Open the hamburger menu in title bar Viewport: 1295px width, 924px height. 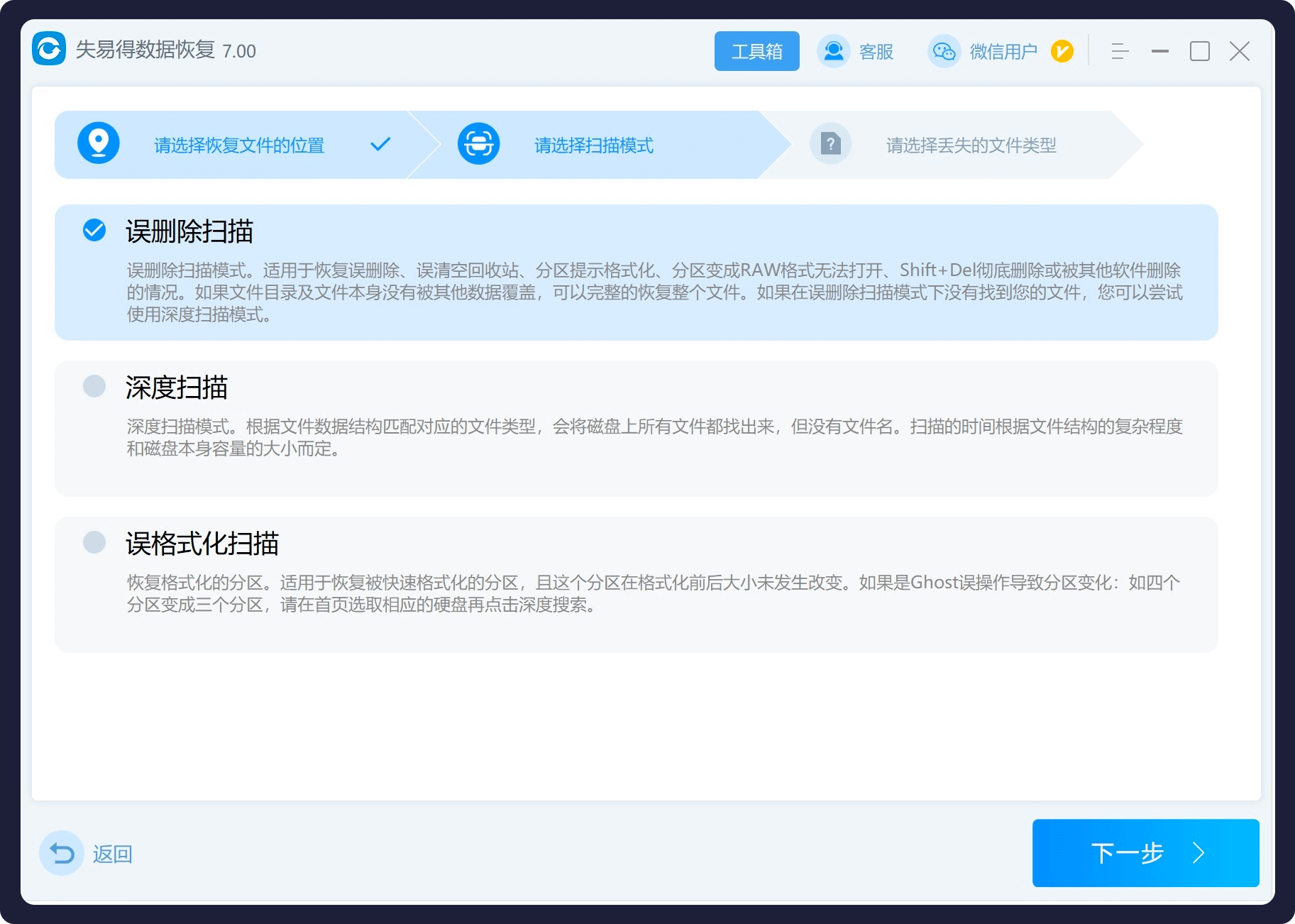tap(1120, 51)
